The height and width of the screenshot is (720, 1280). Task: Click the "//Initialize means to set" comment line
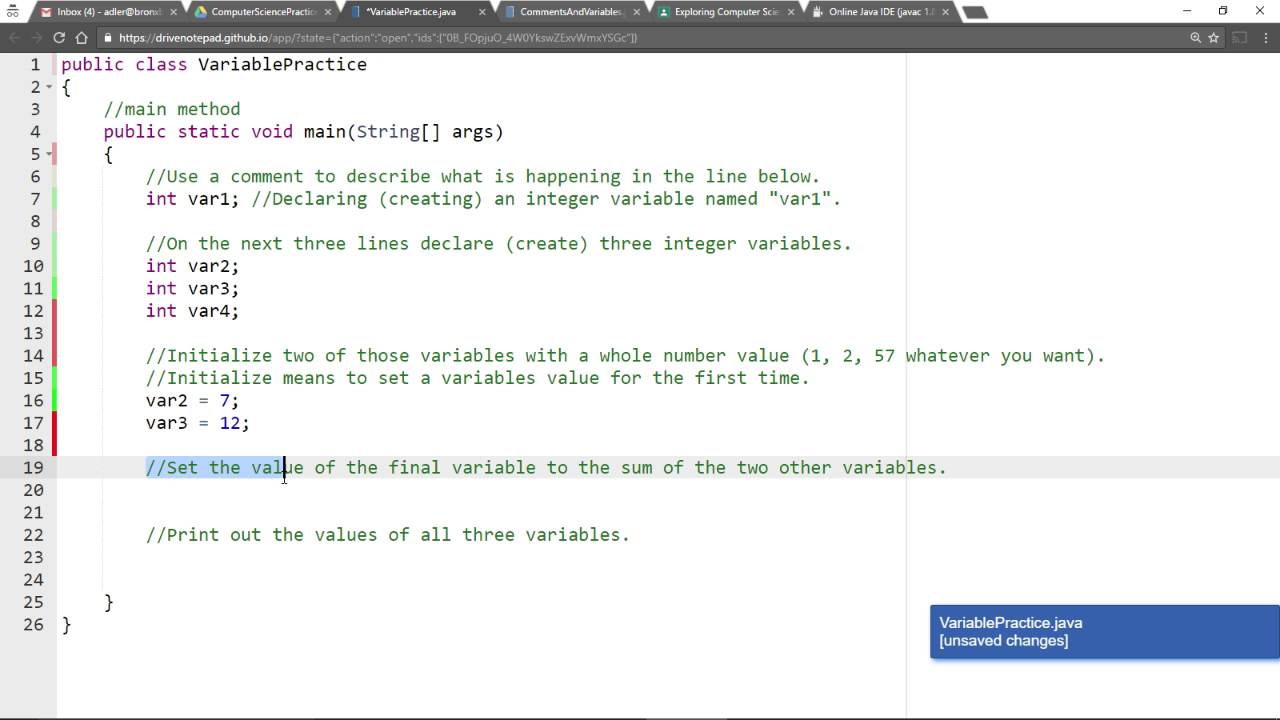click(x=478, y=378)
